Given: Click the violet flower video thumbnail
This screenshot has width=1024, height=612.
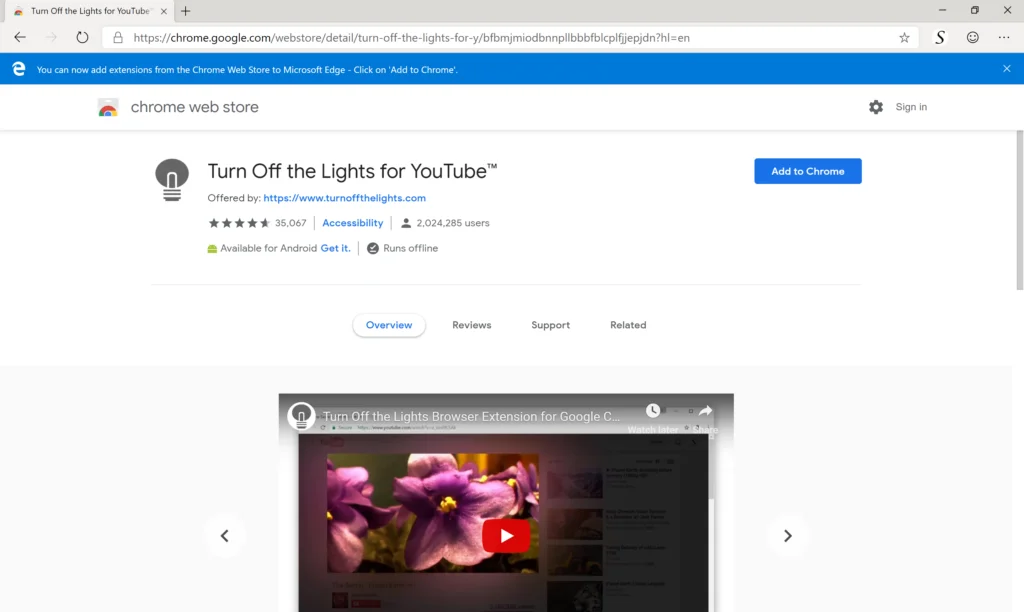Looking at the screenshot, I should point(433,513).
